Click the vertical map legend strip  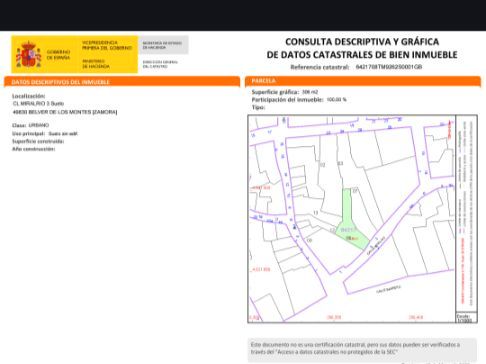click(466, 213)
